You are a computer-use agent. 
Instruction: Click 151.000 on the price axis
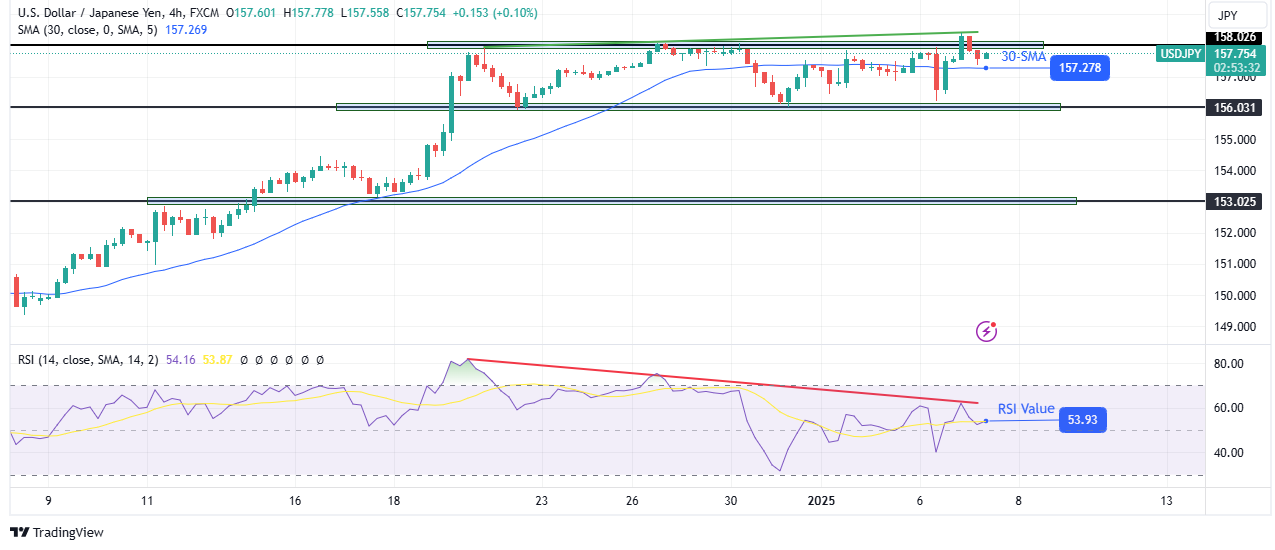pyautogui.click(x=1234, y=264)
